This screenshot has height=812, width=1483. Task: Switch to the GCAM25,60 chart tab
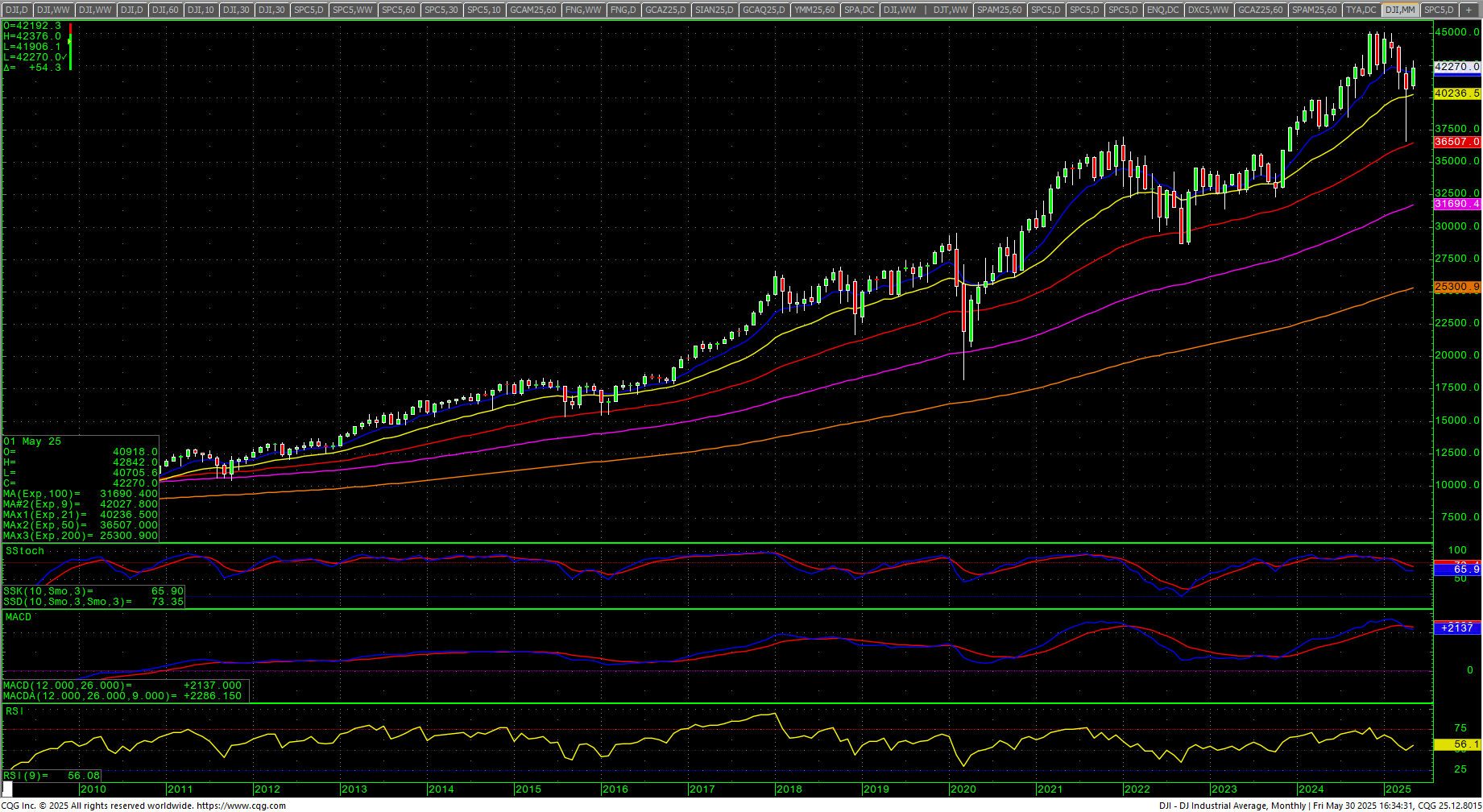click(532, 10)
